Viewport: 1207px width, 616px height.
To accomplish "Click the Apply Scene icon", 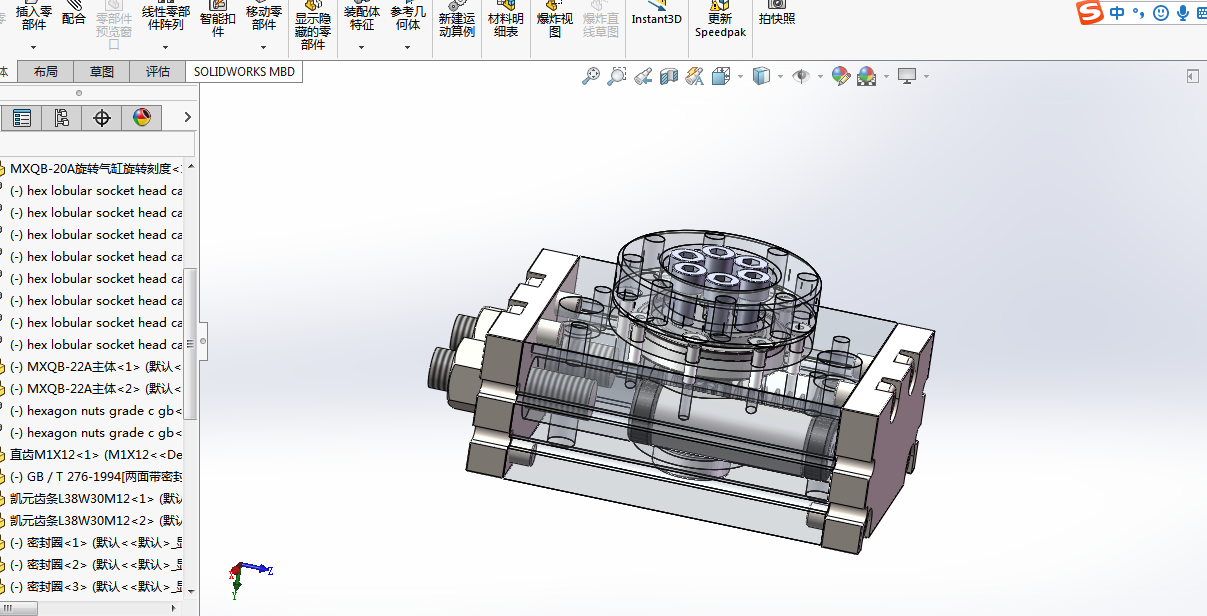I will (x=866, y=76).
